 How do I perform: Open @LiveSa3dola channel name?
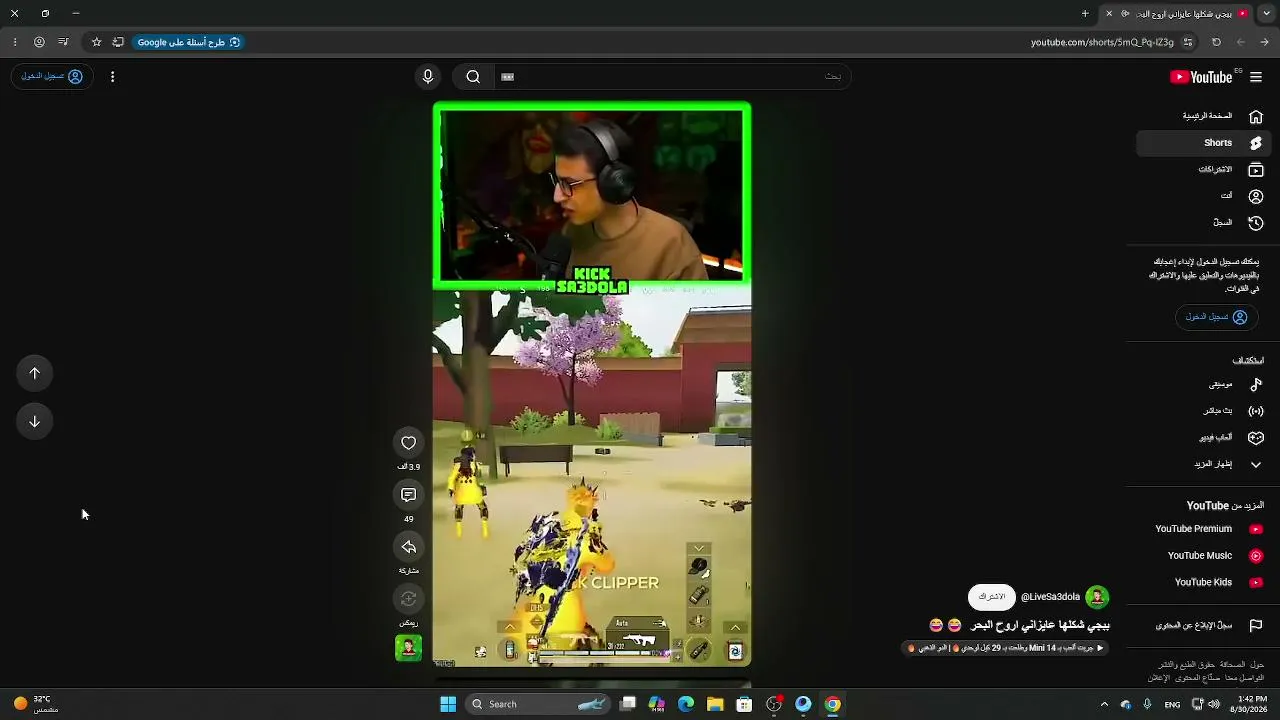(x=1050, y=597)
